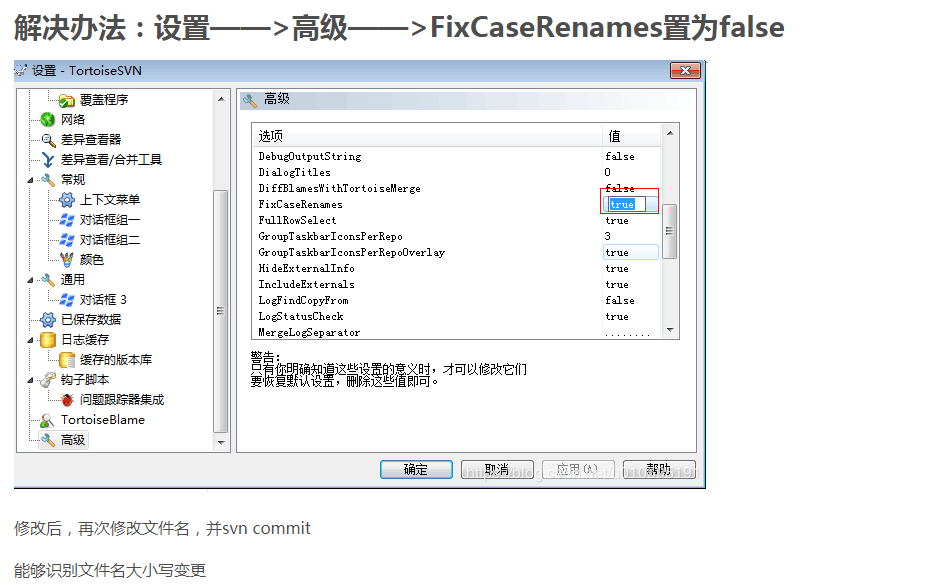The image size is (937, 585).
Task: Click the 差异查看器 magnifier icon
Action: (x=48, y=140)
